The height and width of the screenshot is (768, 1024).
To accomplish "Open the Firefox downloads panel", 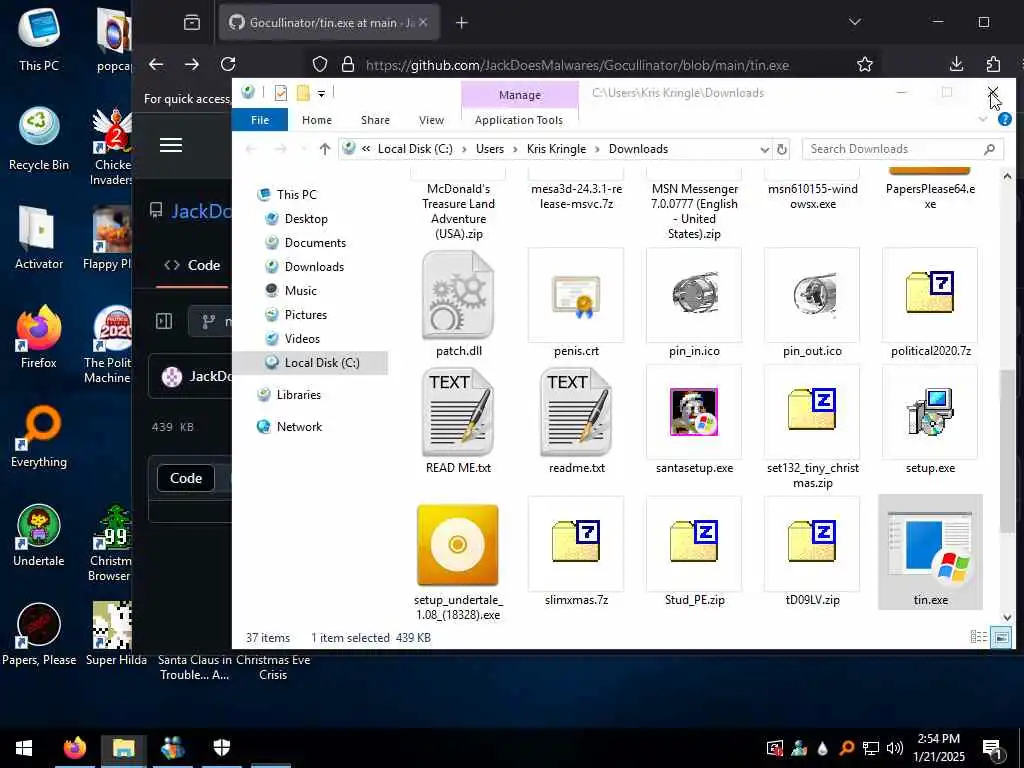I will (956, 64).
